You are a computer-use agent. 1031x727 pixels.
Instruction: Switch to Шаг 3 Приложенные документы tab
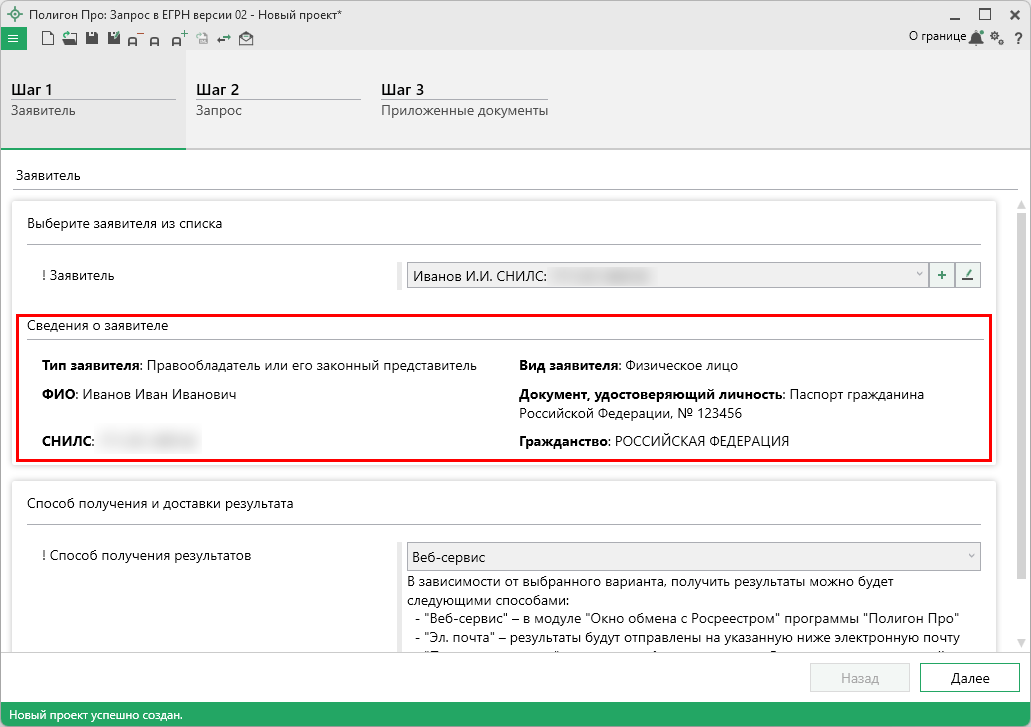coord(464,100)
